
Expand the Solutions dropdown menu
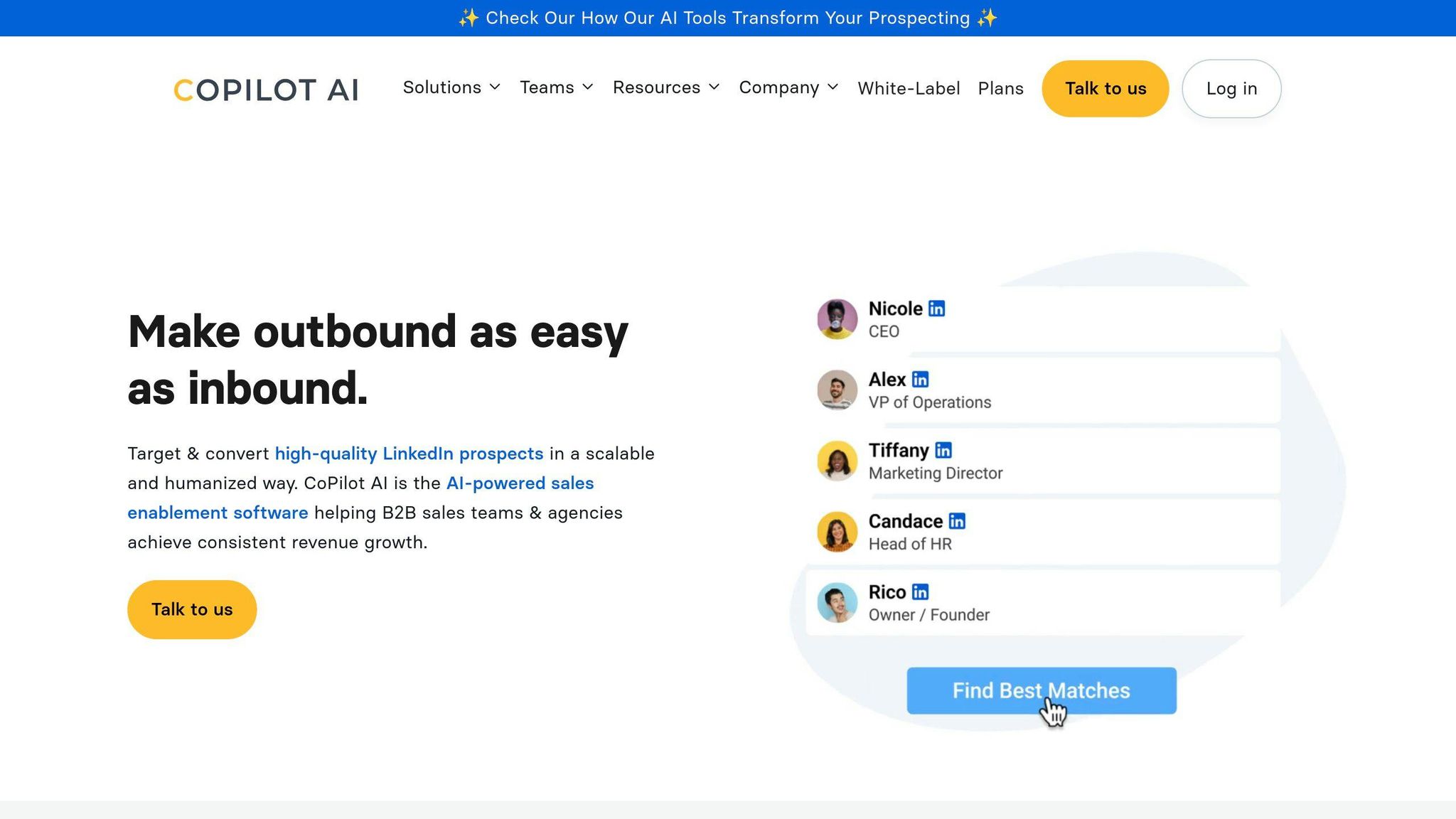451,87
